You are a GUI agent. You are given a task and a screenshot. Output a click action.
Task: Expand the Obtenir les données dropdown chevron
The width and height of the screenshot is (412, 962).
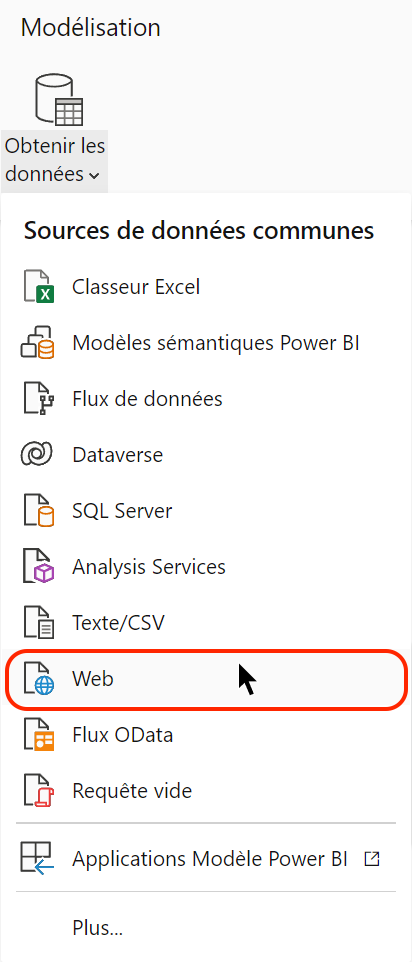tap(93, 175)
